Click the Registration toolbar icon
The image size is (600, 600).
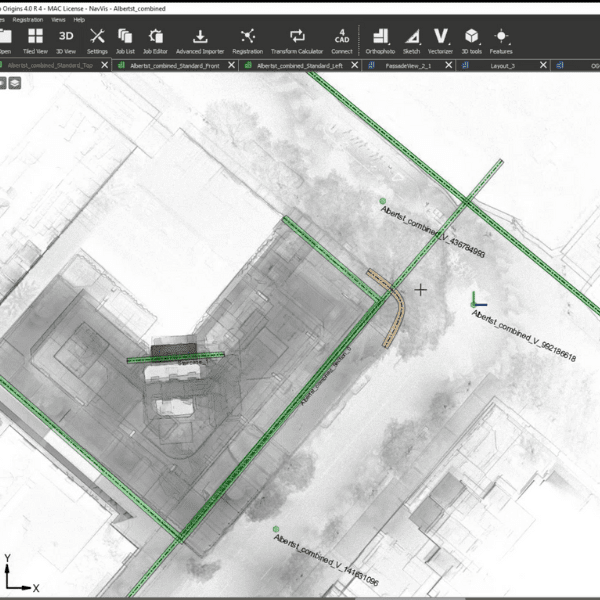point(247,39)
